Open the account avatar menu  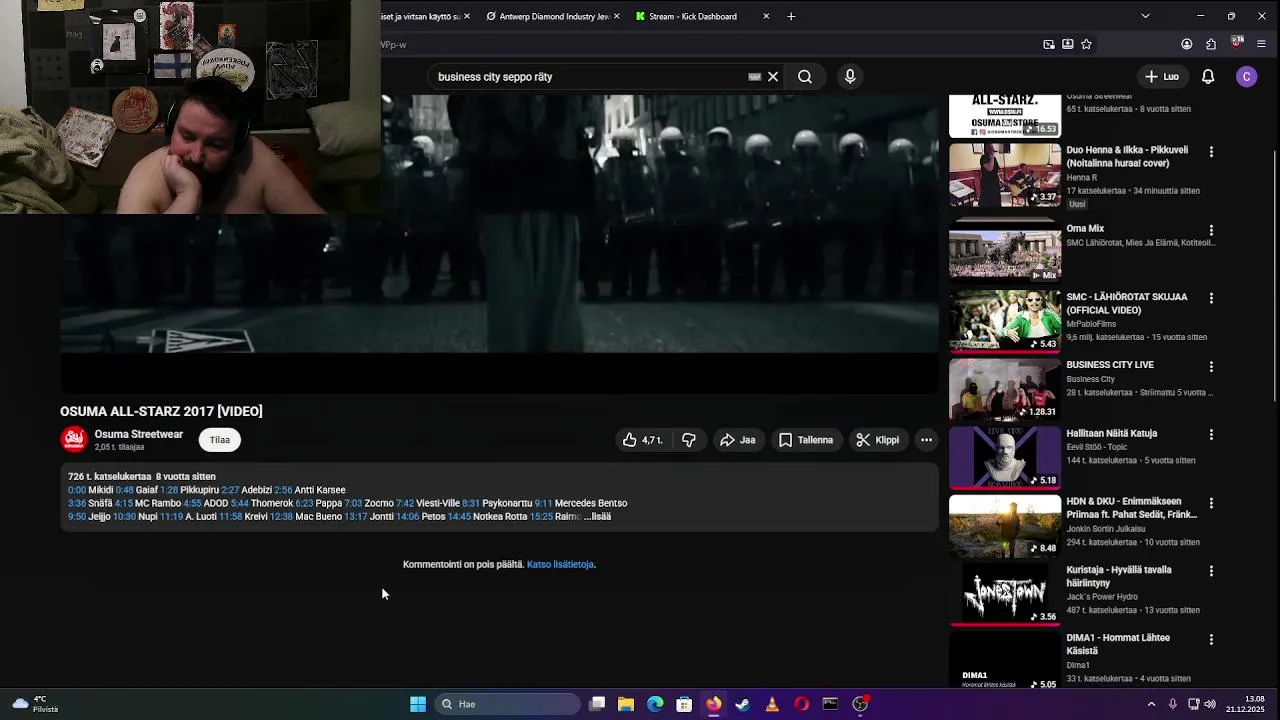(1246, 77)
